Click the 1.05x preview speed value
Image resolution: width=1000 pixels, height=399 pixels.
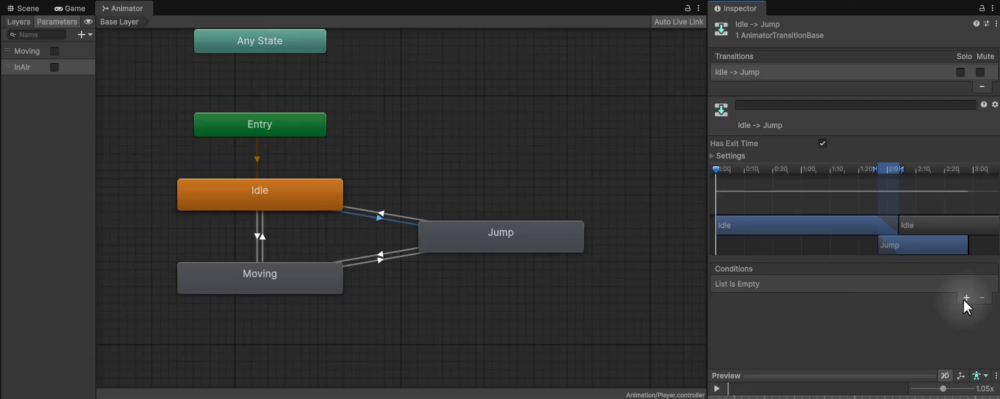tap(984, 389)
